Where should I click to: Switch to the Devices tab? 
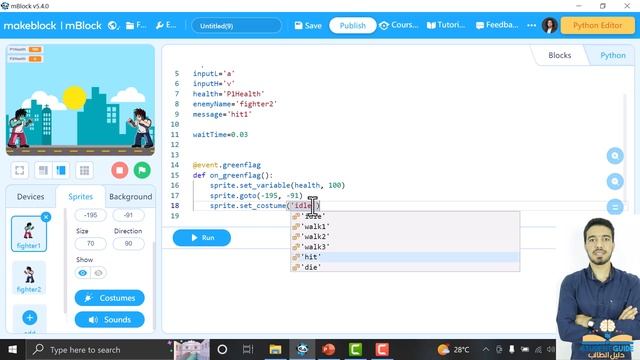[31, 197]
